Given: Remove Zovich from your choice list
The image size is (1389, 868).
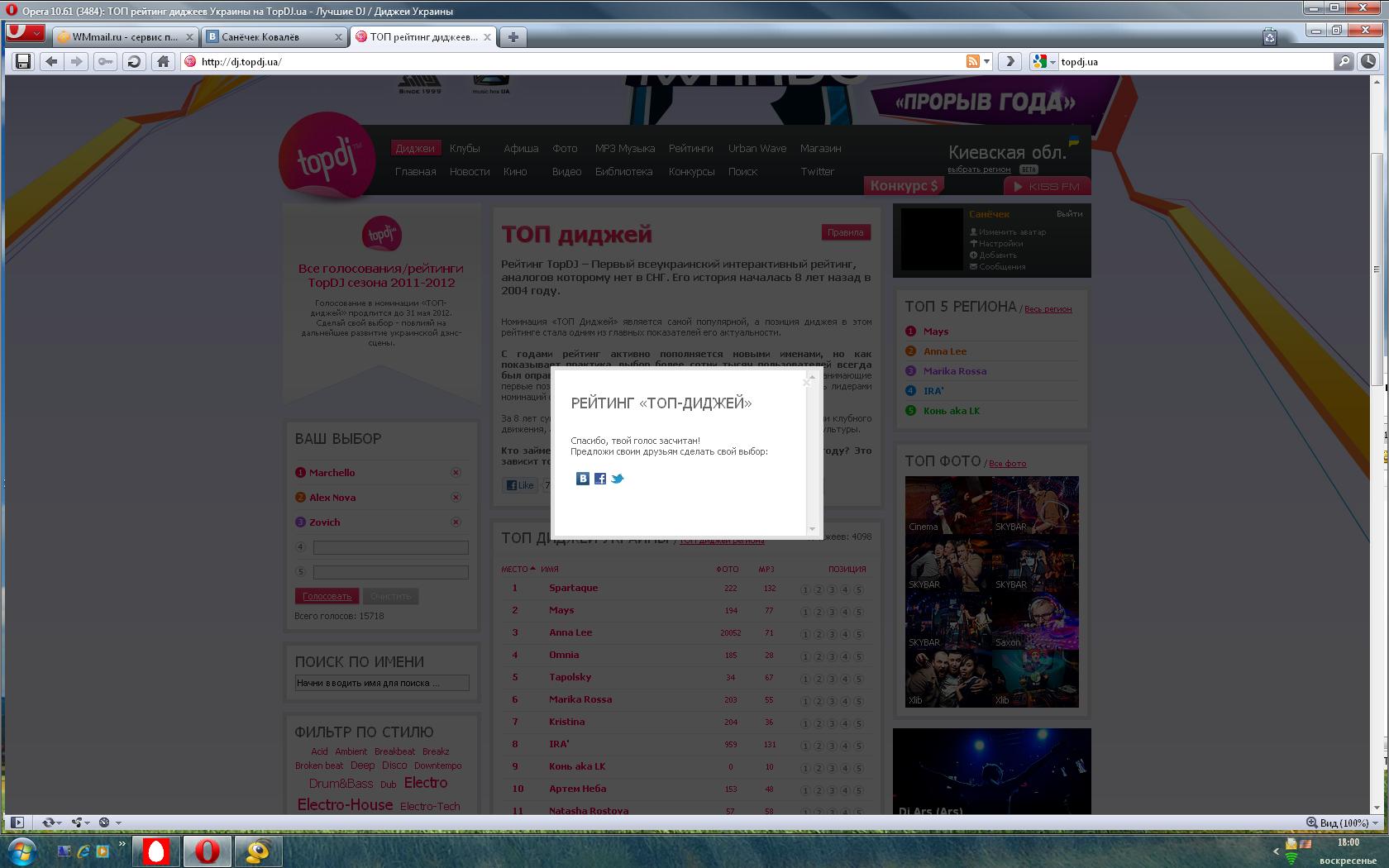Looking at the screenshot, I should (456, 522).
